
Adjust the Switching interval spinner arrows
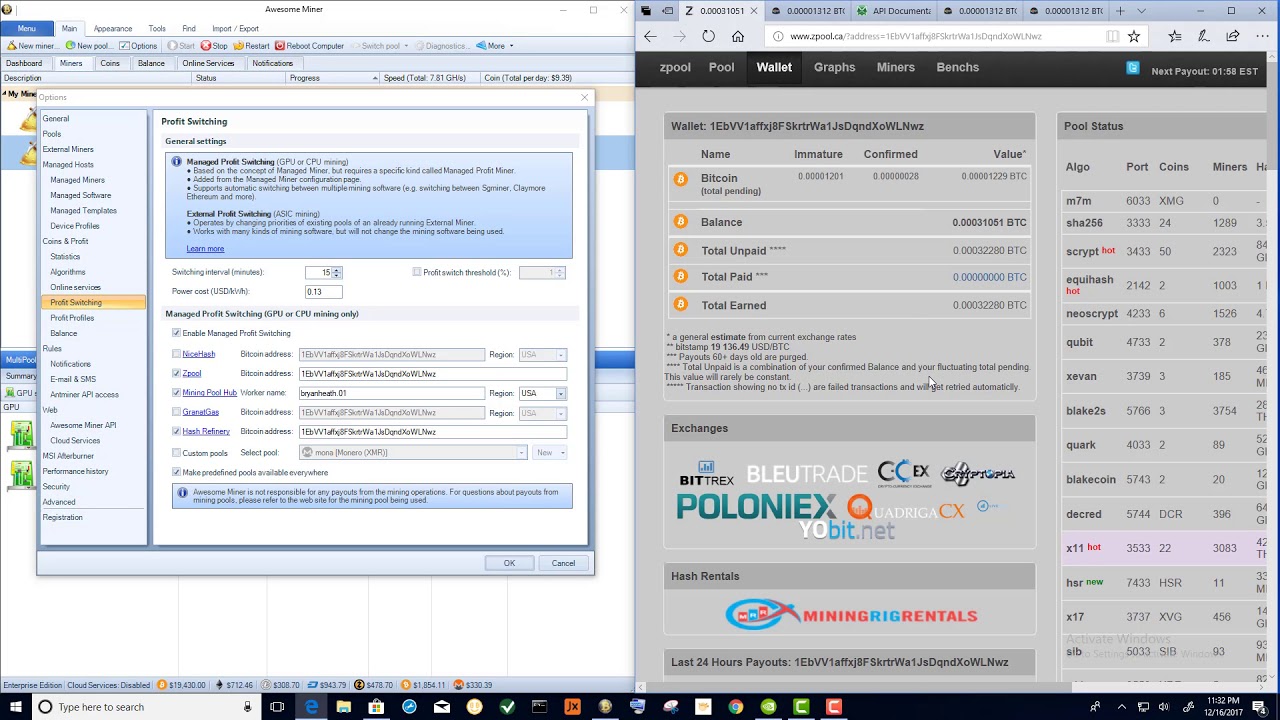click(337, 272)
